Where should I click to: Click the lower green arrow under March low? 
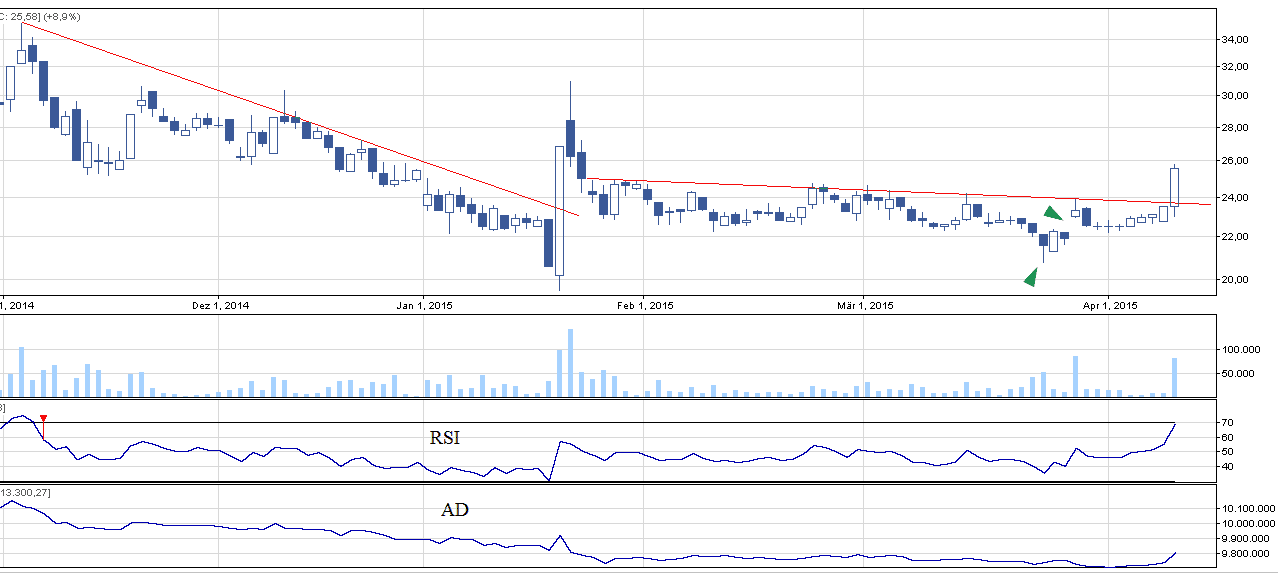click(1031, 277)
